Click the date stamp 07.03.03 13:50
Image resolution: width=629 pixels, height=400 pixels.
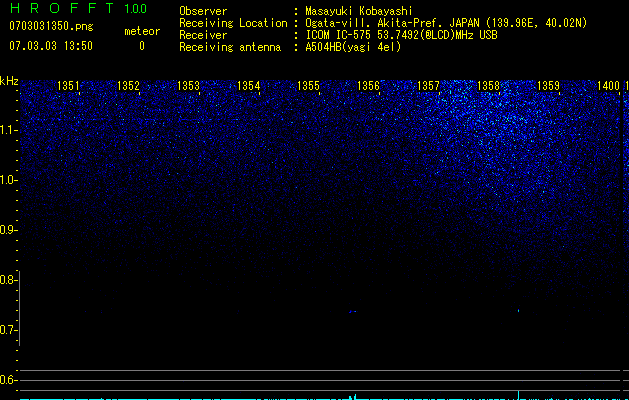click(x=51, y=46)
